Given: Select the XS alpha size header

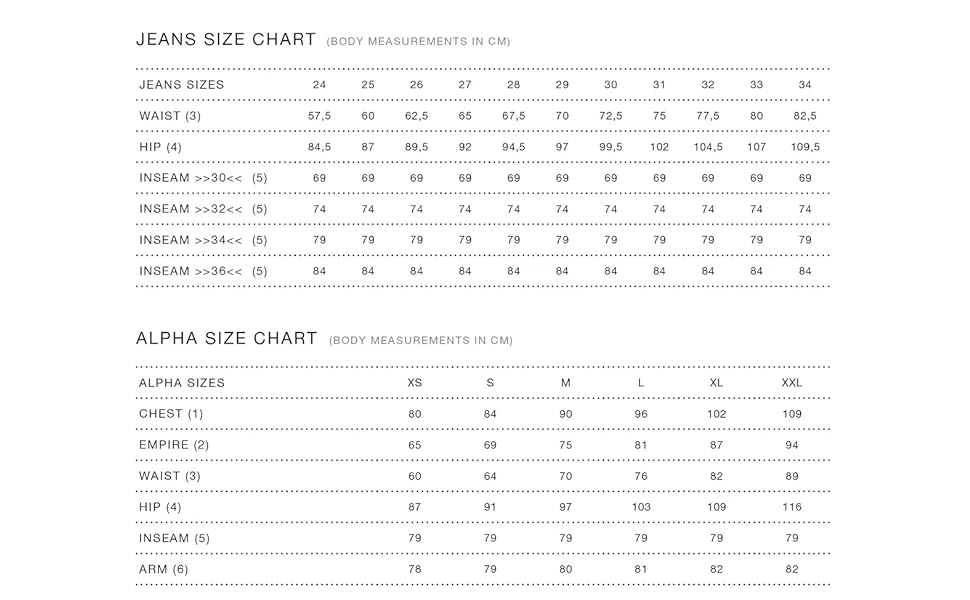Looking at the screenshot, I should click(415, 383).
